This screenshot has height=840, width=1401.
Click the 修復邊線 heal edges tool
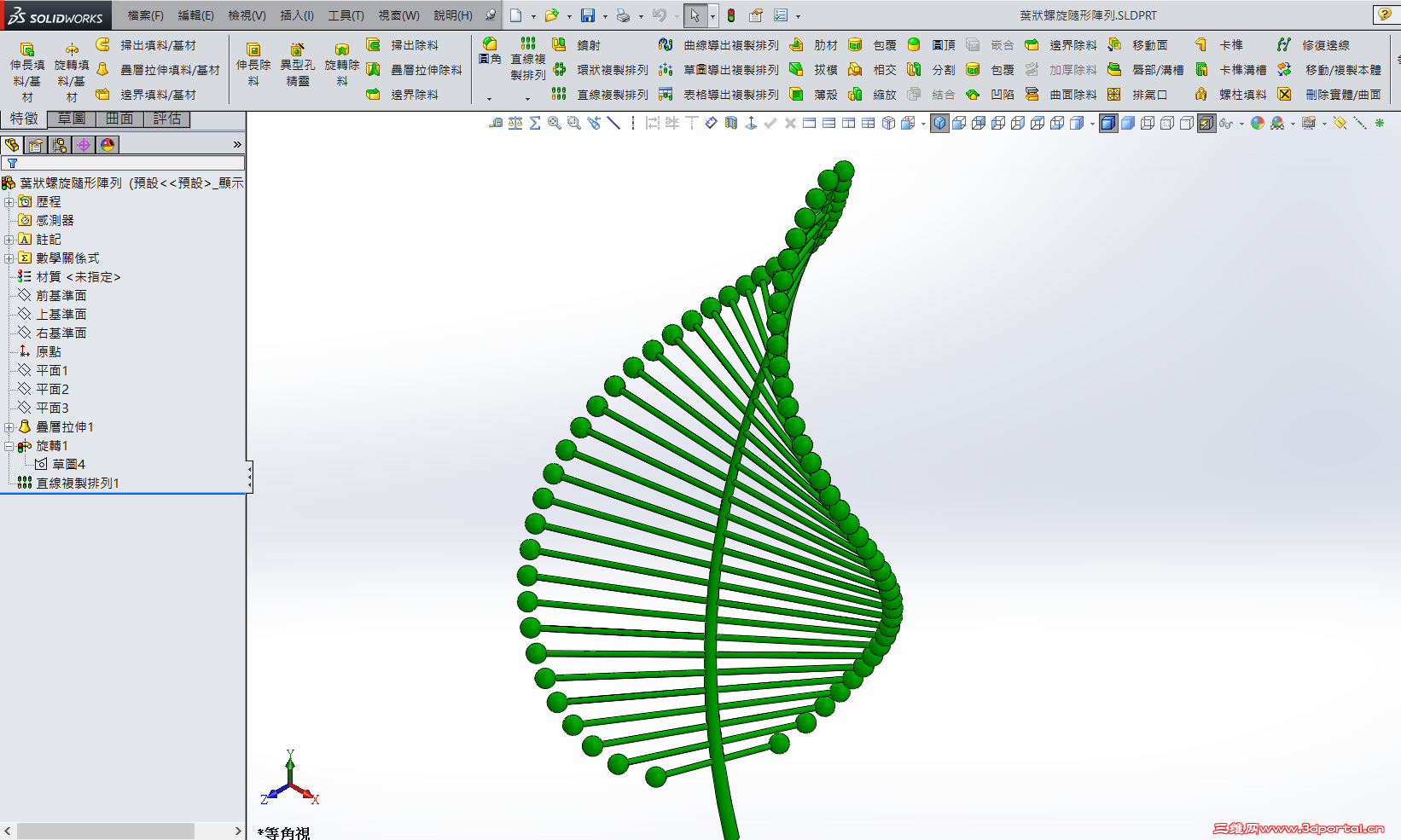pos(1314,45)
